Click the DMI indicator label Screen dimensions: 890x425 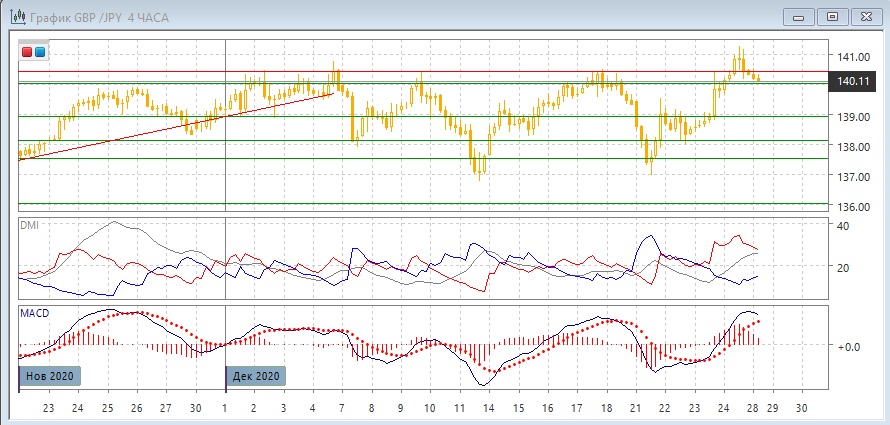coord(29,225)
